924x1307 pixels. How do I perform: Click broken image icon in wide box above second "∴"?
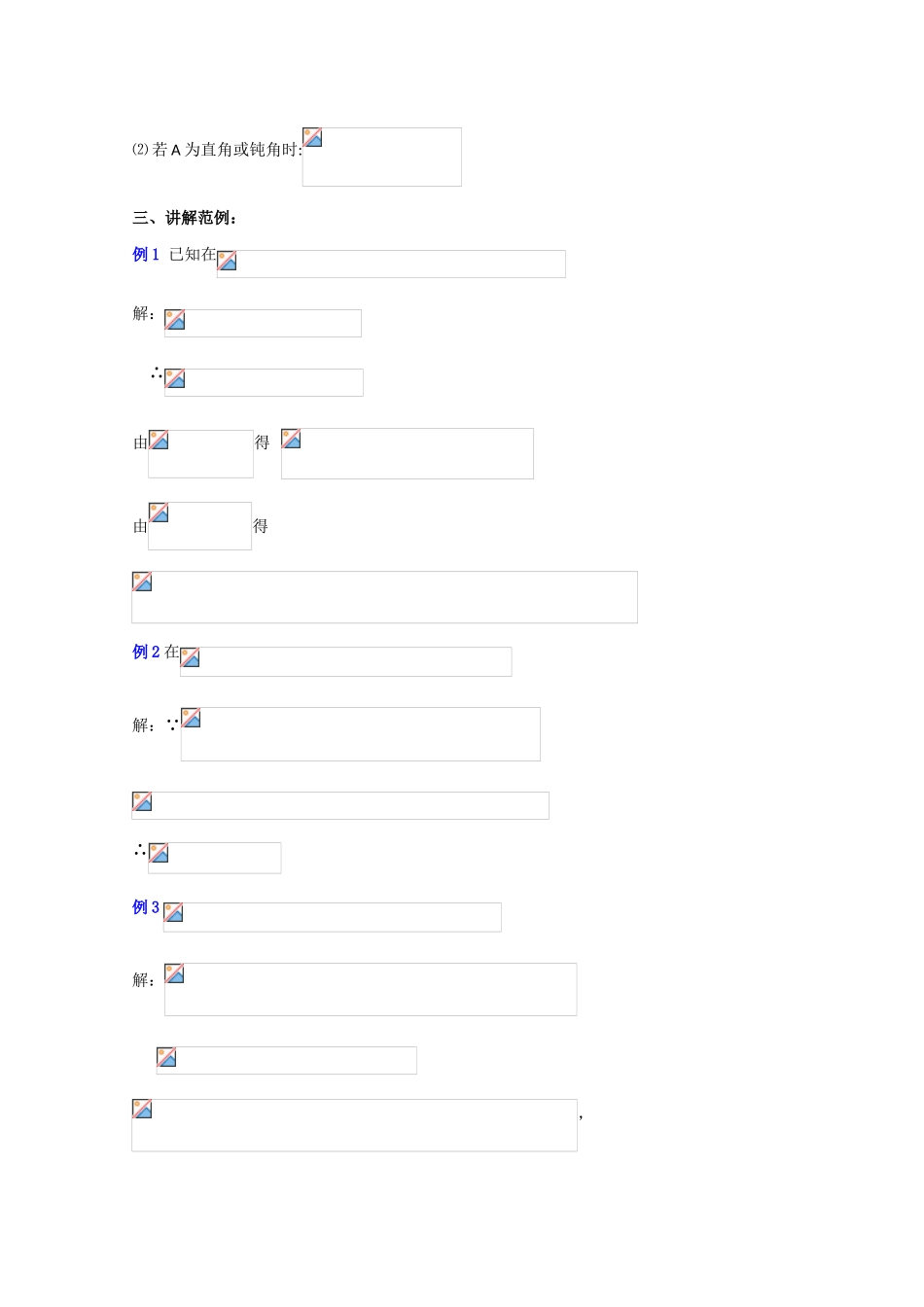coord(142,801)
